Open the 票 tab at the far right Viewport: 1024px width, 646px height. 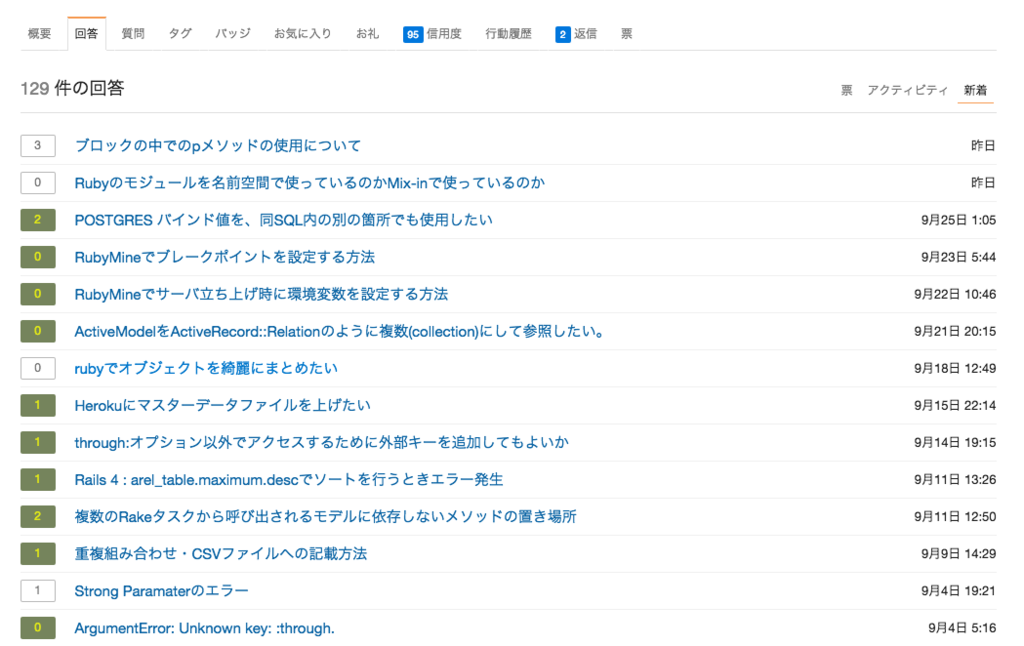(626, 32)
